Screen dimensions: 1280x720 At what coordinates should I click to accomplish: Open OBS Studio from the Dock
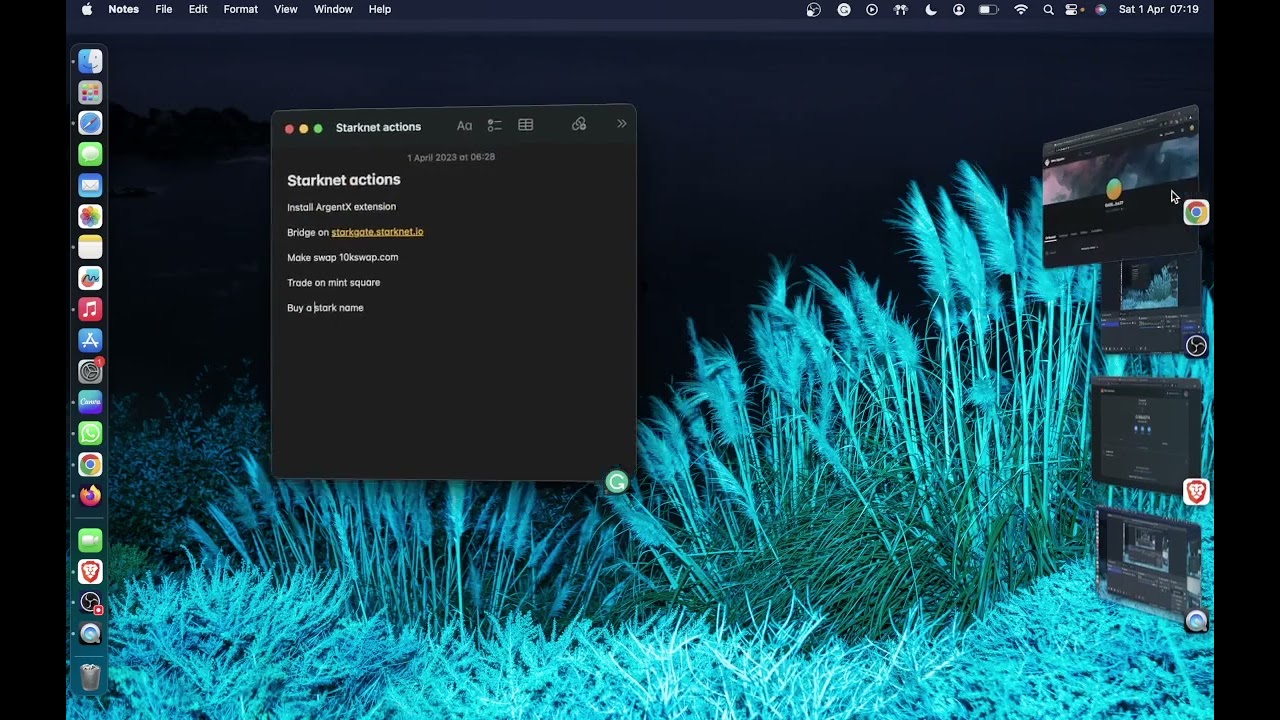tap(90, 603)
